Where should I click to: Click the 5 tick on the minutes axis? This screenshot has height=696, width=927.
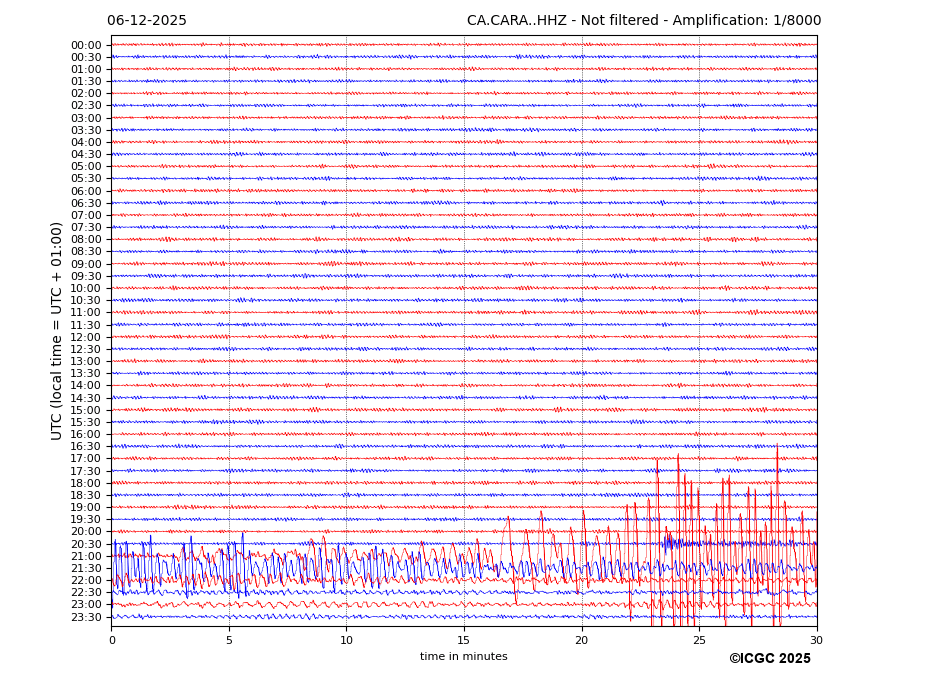click(229, 640)
